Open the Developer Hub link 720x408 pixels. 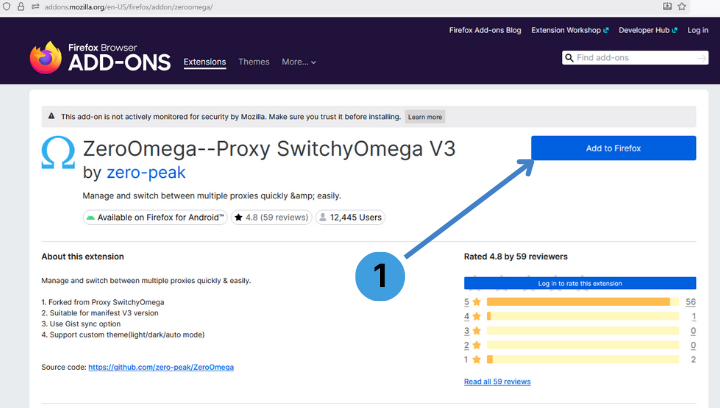648,30
